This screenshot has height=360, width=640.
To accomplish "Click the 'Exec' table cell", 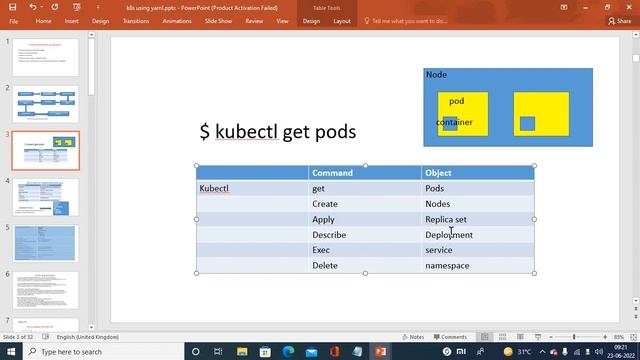I will [365, 250].
